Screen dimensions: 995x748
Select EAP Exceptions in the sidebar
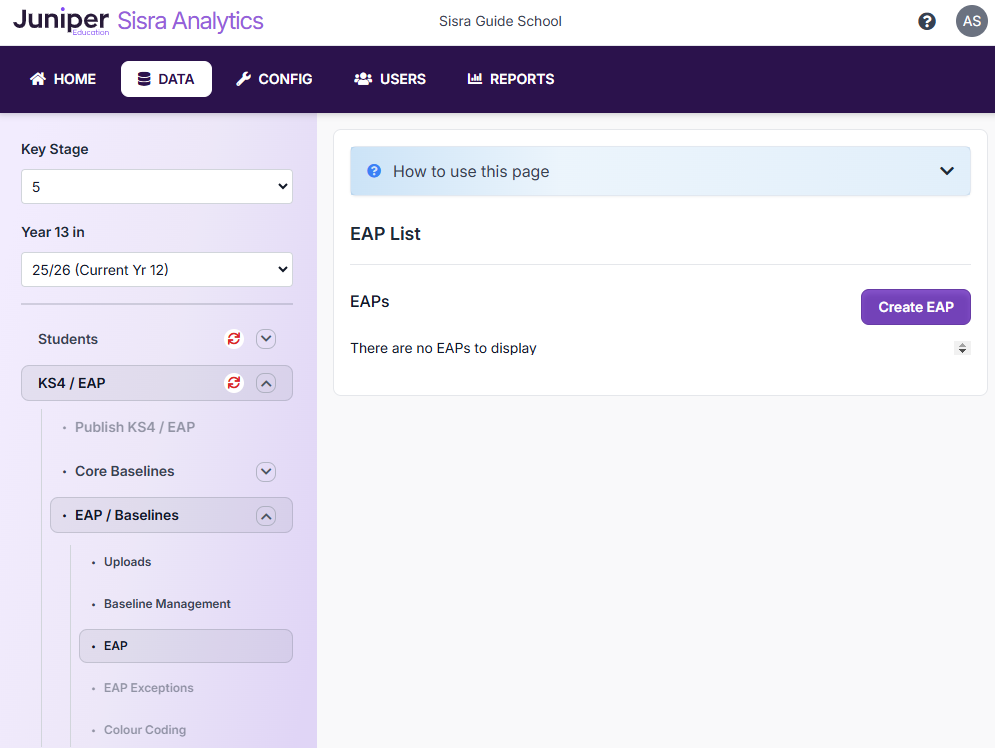[x=148, y=688]
